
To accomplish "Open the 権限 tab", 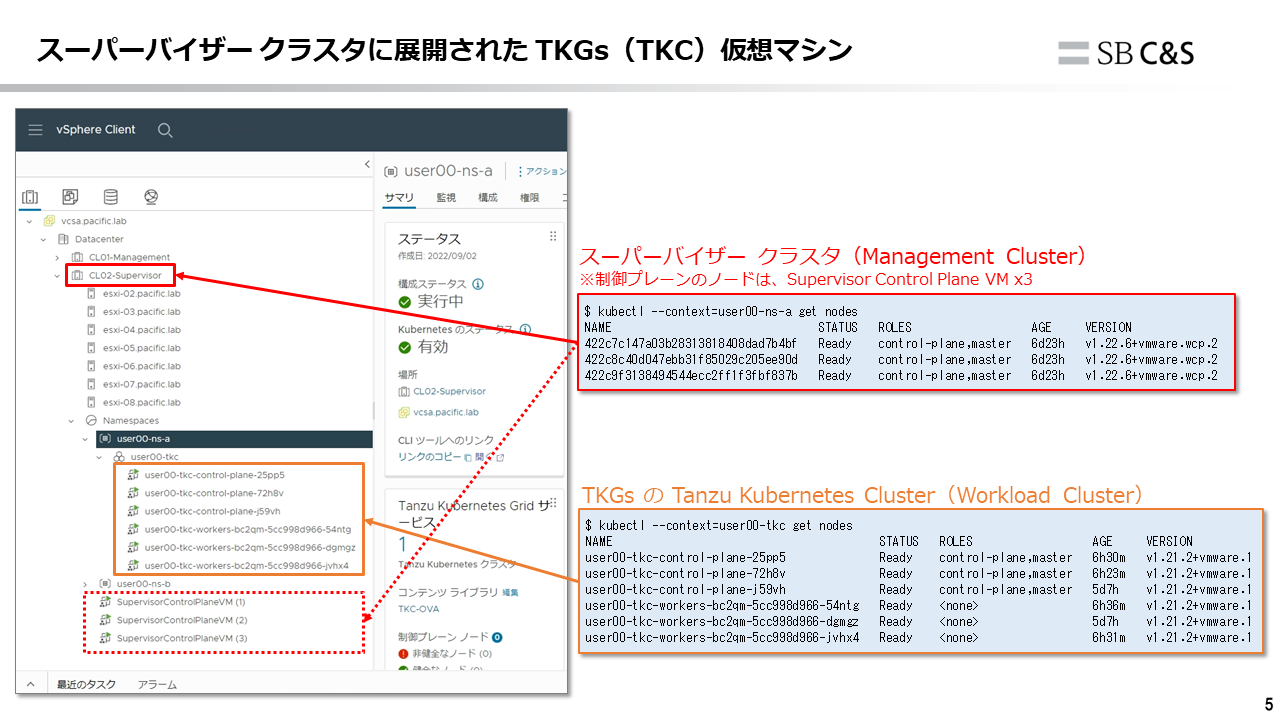I will coord(530,198).
